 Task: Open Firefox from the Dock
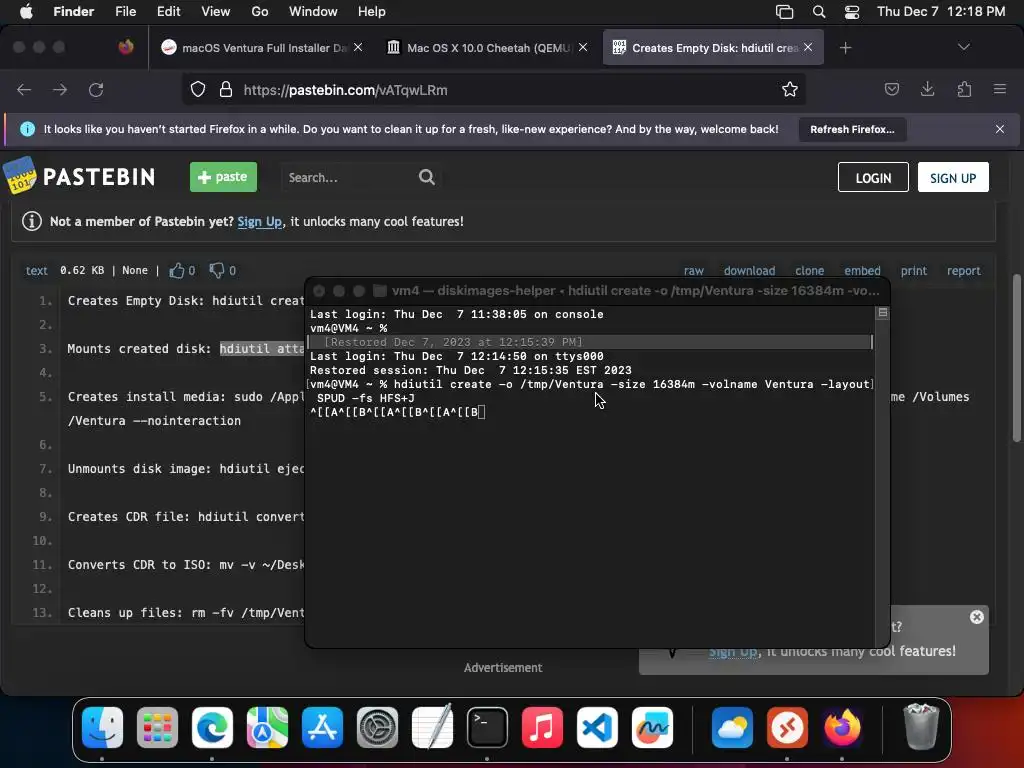(842, 728)
